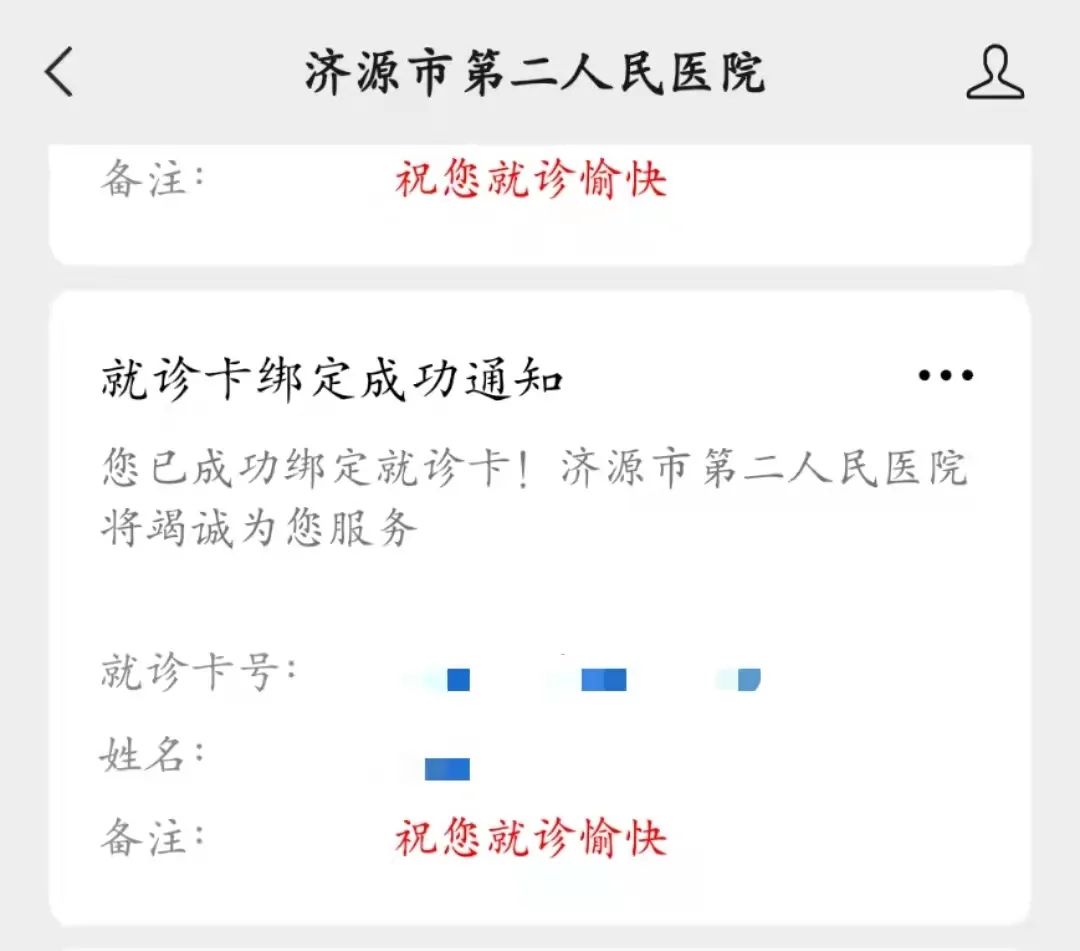Tap the blurred patient name value
The height and width of the screenshot is (951, 1080).
(447, 769)
